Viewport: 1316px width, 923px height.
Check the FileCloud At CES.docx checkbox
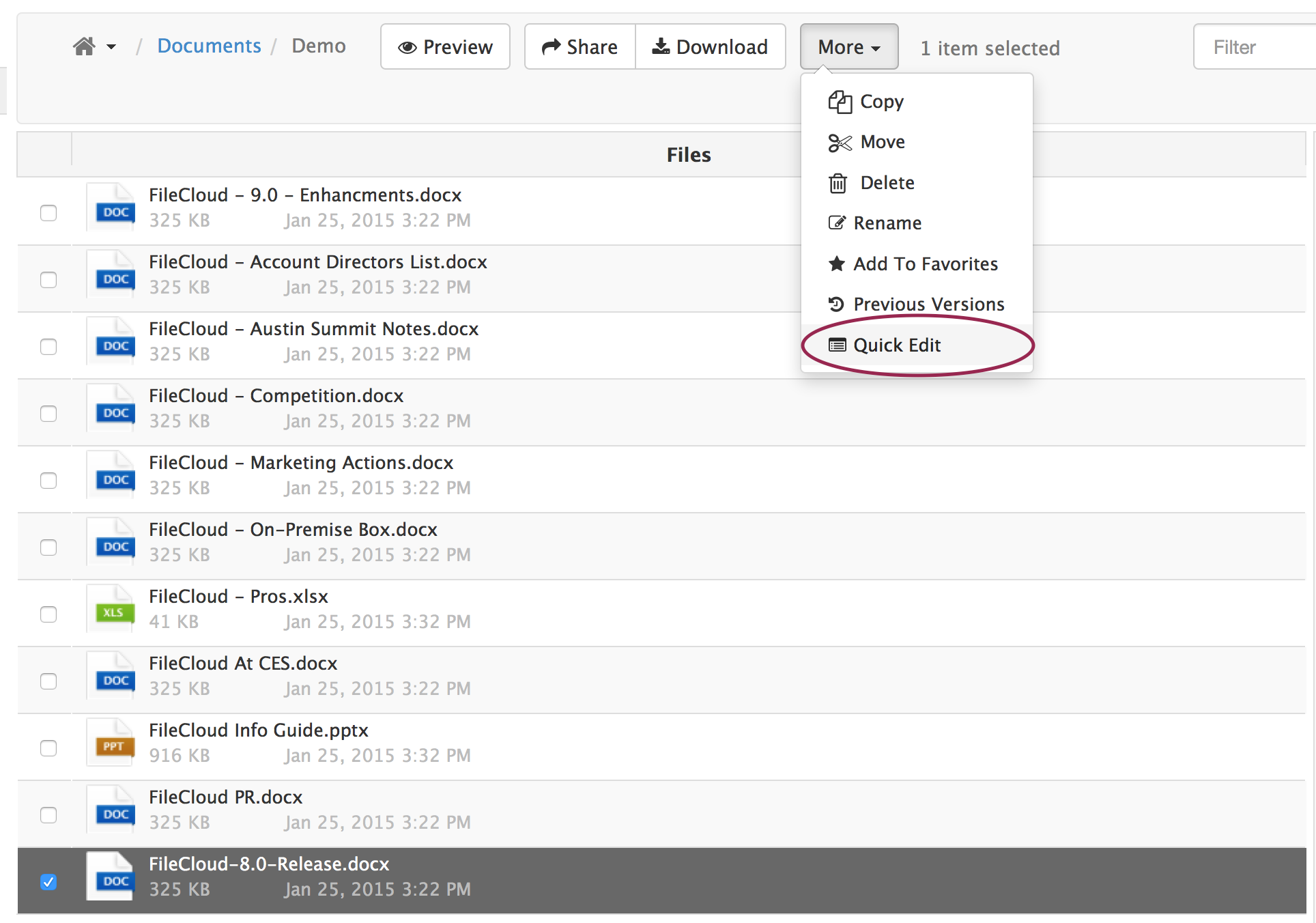tap(48, 681)
